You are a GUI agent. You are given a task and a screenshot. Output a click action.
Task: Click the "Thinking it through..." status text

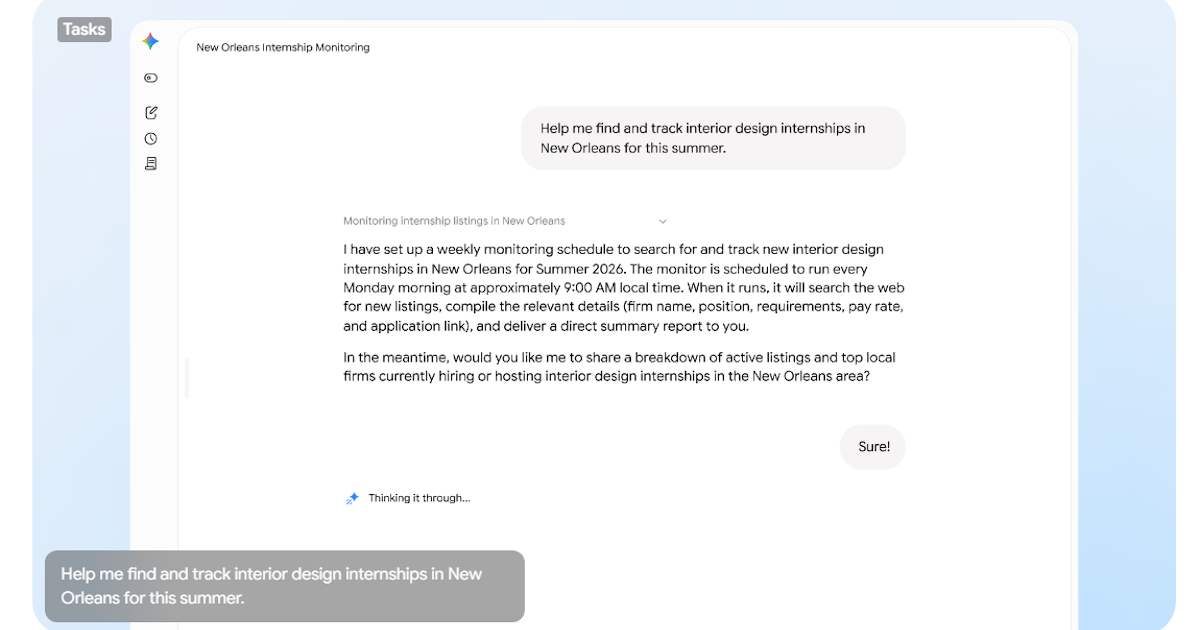[419, 498]
